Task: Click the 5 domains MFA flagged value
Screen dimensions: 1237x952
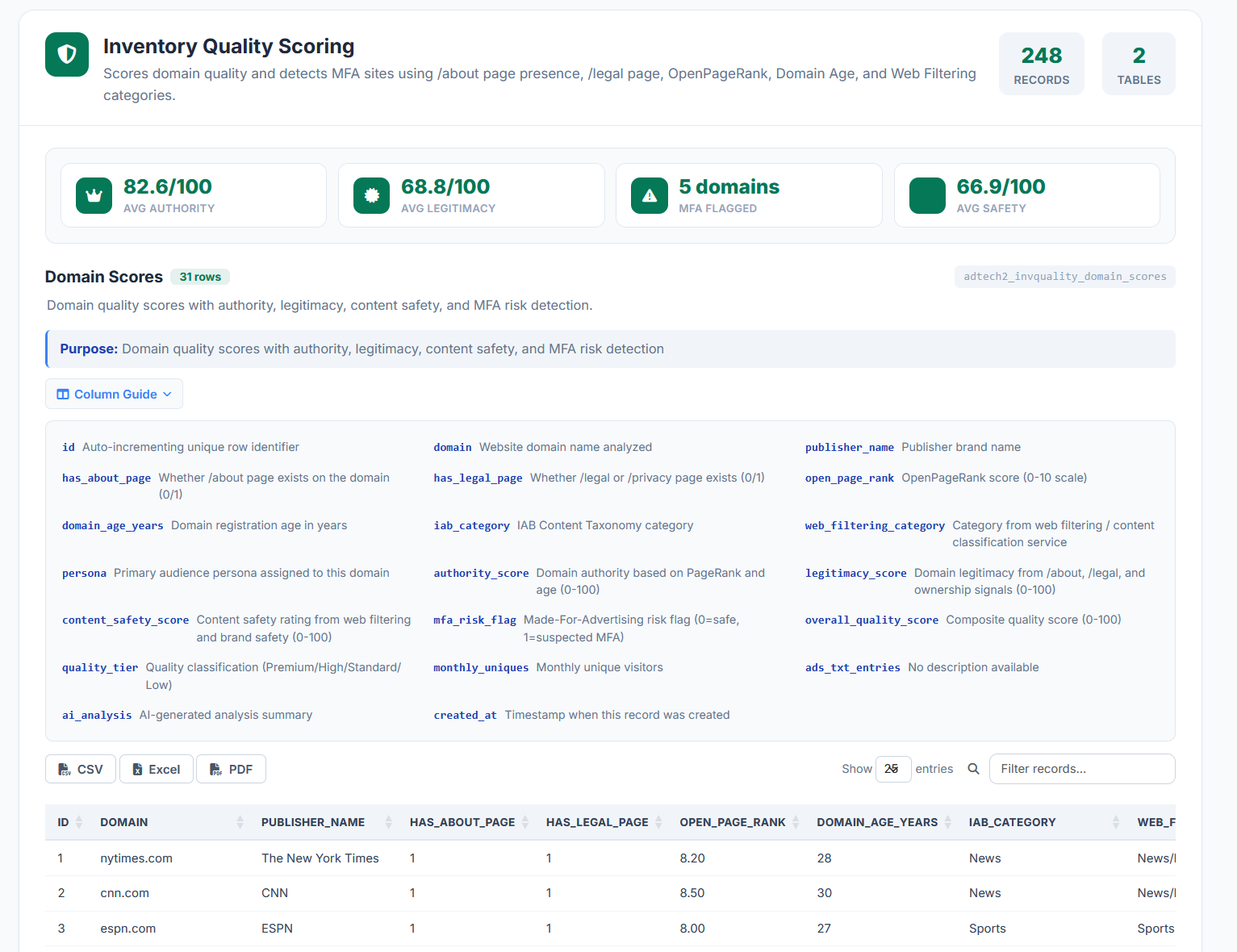Action: click(x=729, y=186)
